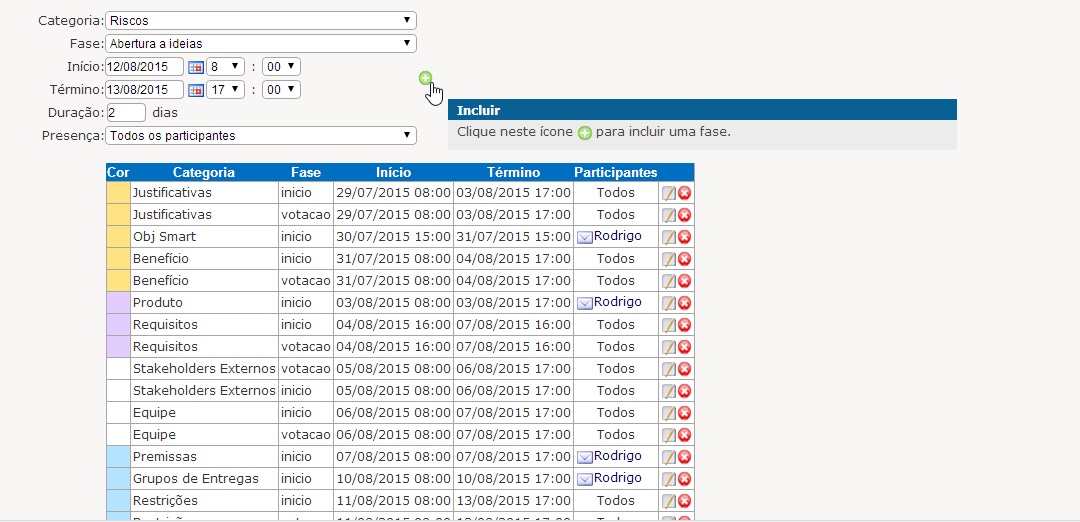This screenshot has height=522, width=1080.
Task: Open the Início date calendar picker
Action: click(x=196, y=67)
